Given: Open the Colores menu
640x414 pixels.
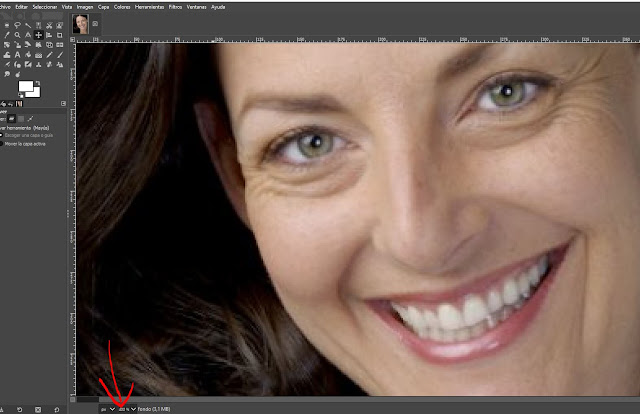Looking at the screenshot, I should click(x=122, y=7).
